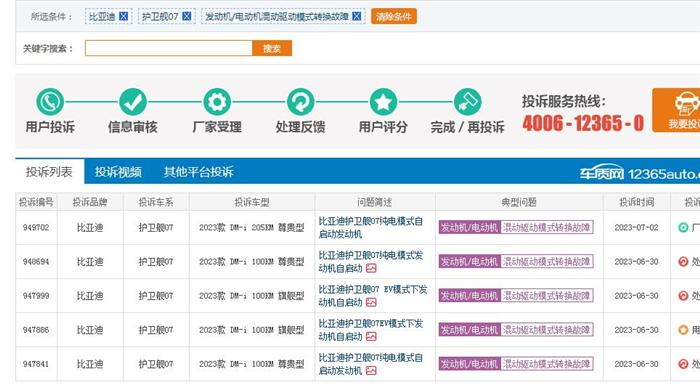The height and width of the screenshot is (387, 700).
Task: Click the 处理反馈 refresh icon
Action: point(300,102)
